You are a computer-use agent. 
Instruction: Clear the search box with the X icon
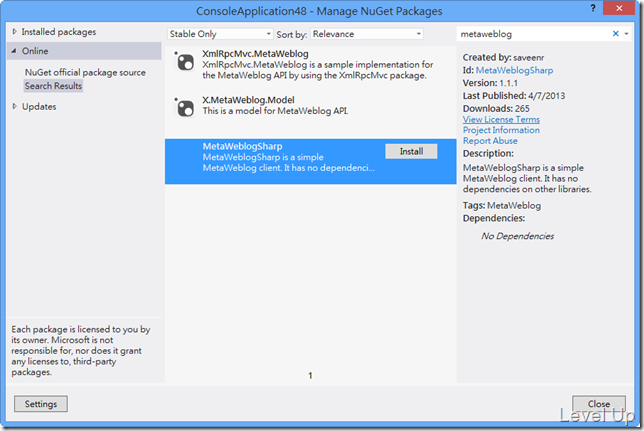pos(615,34)
